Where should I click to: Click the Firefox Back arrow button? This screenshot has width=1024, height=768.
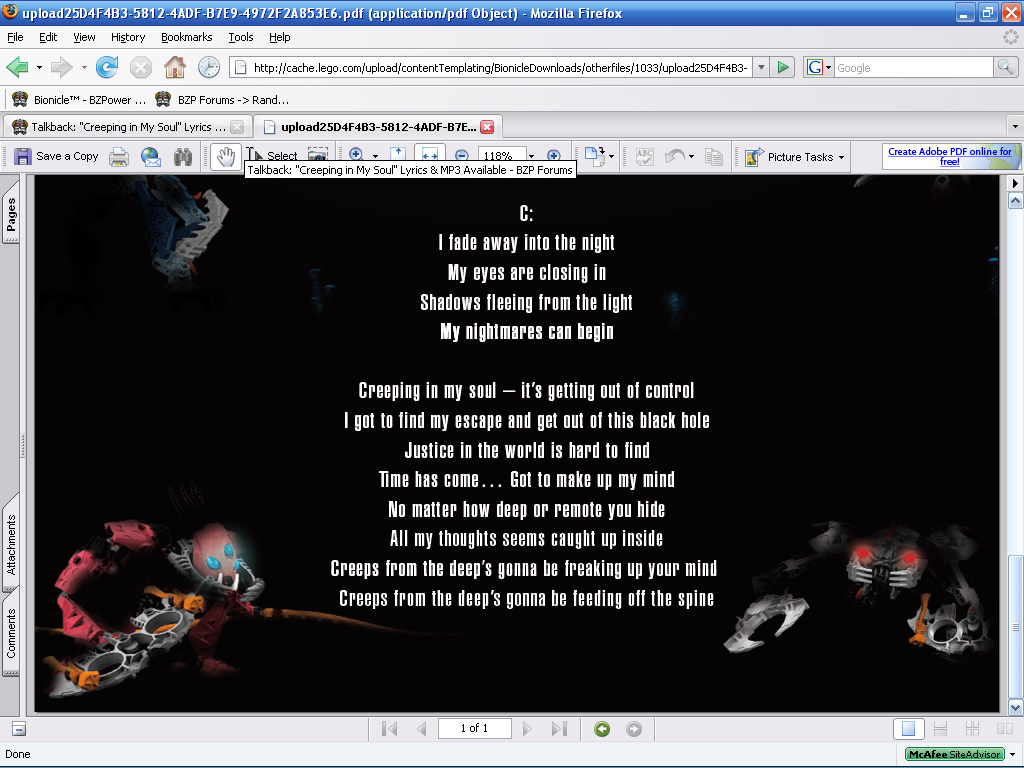(x=18, y=67)
